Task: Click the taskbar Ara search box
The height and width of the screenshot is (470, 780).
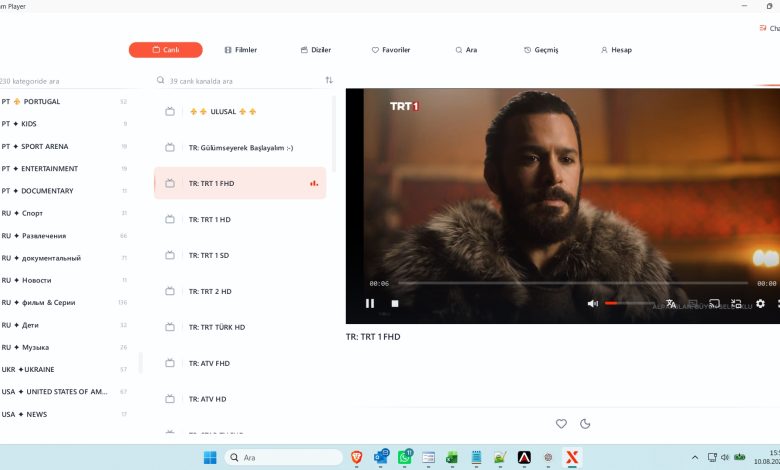Action: click(x=284, y=458)
